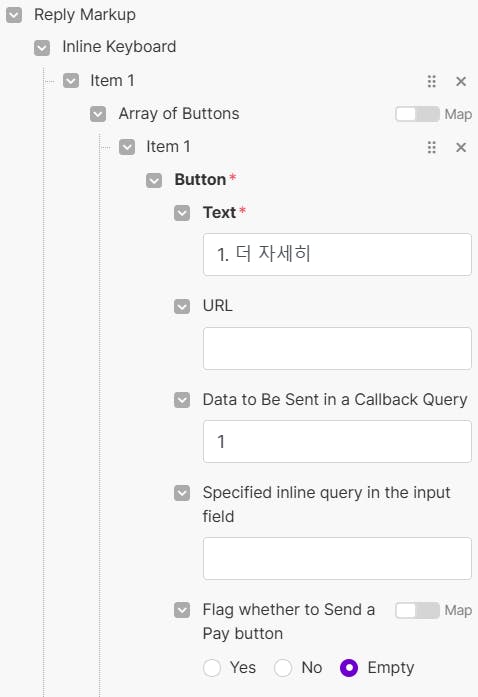Collapse the Array of Buttons group
Image resolution: width=478 pixels, height=697 pixels.
click(98, 114)
